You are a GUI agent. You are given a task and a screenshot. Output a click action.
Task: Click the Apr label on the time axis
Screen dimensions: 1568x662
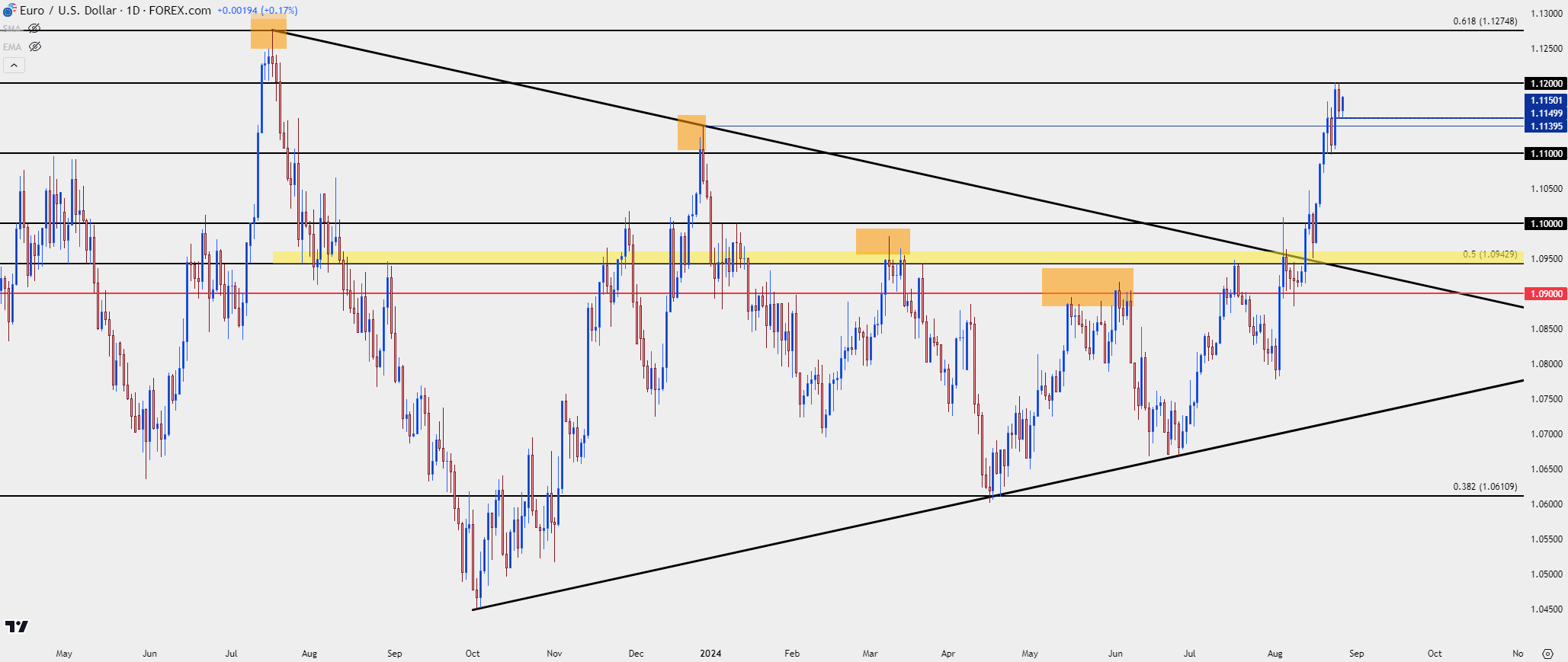948,653
